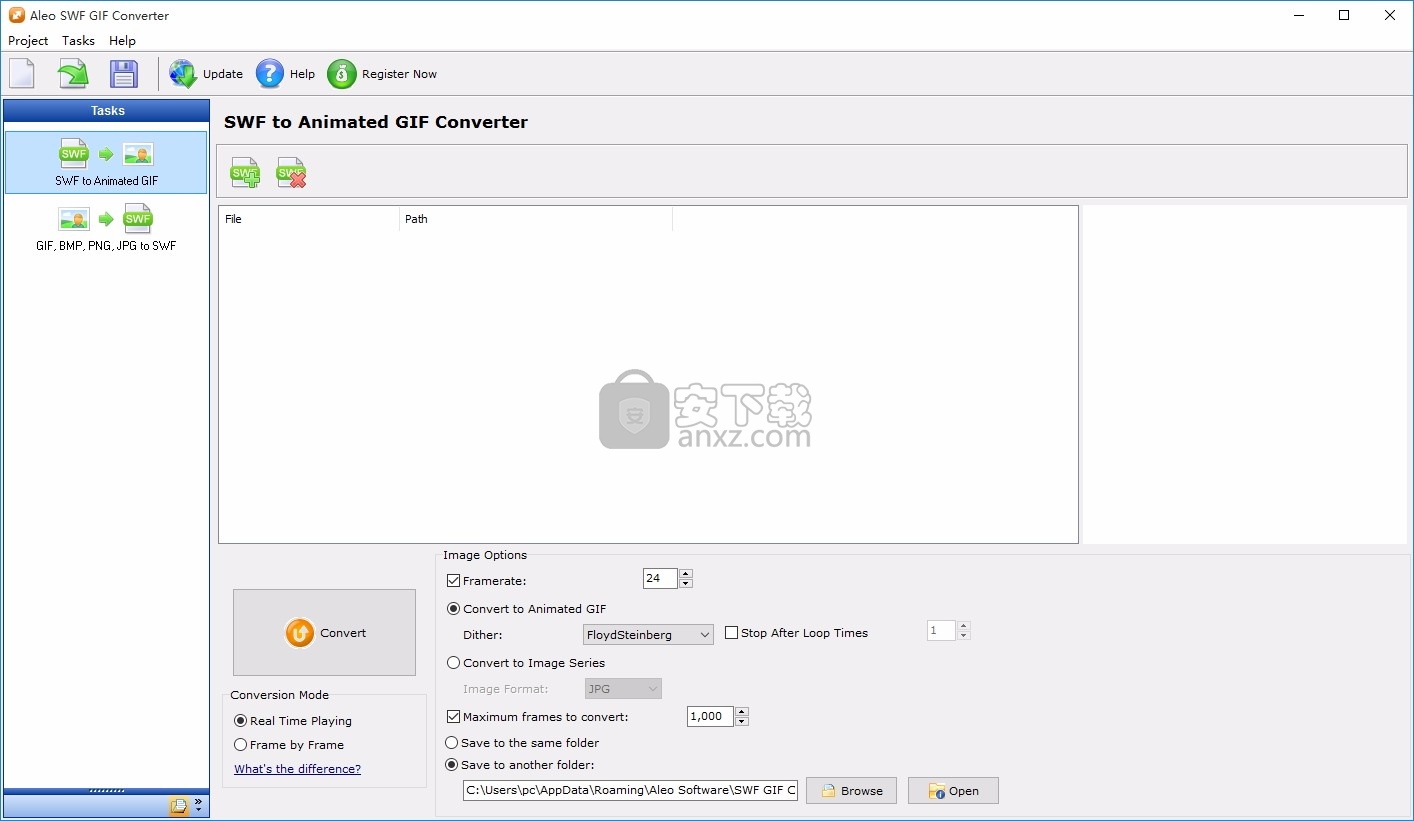Viewport: 1414px width, 821px height.
Task: Click the New Project blank page icon
Action: [22, 74]
